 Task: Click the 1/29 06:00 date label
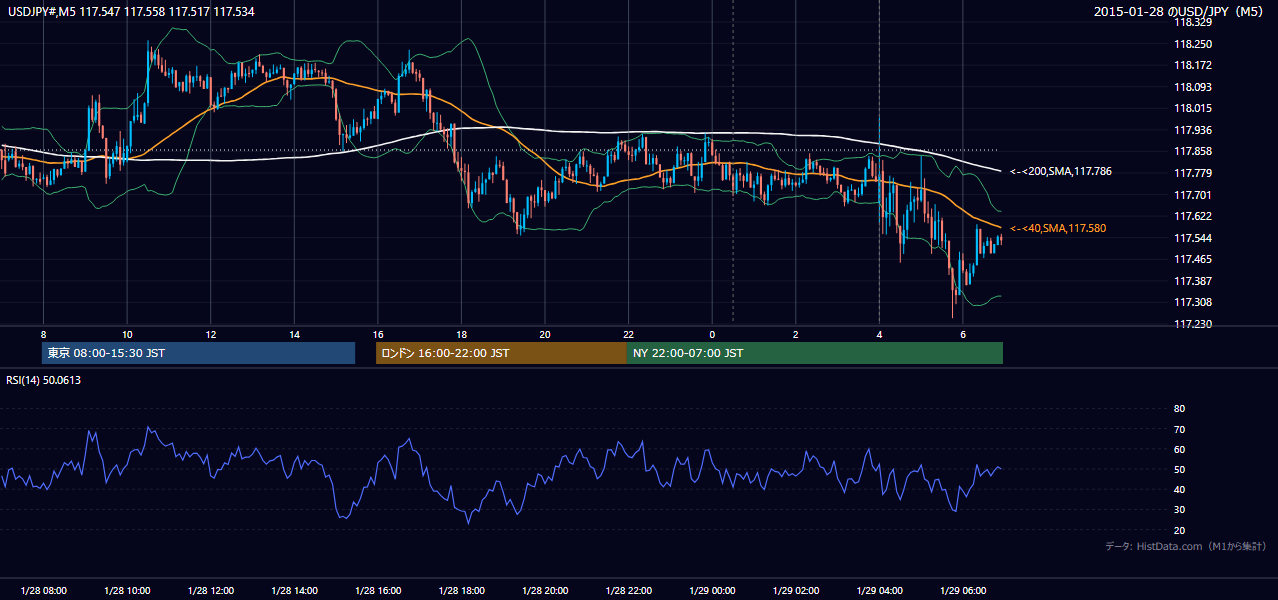963,591
